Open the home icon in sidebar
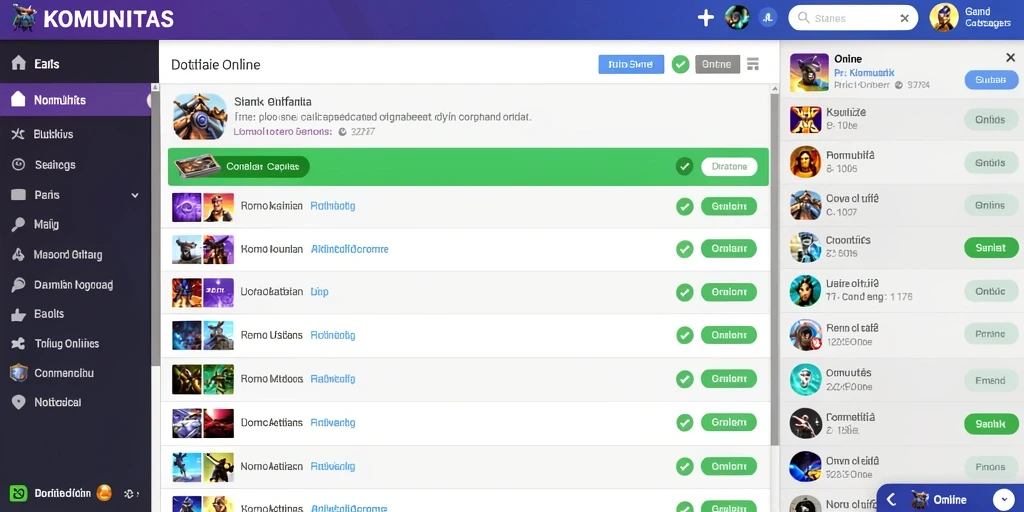Image resolution: width=1024 pixels, height=512 pixels. point(19,63)
